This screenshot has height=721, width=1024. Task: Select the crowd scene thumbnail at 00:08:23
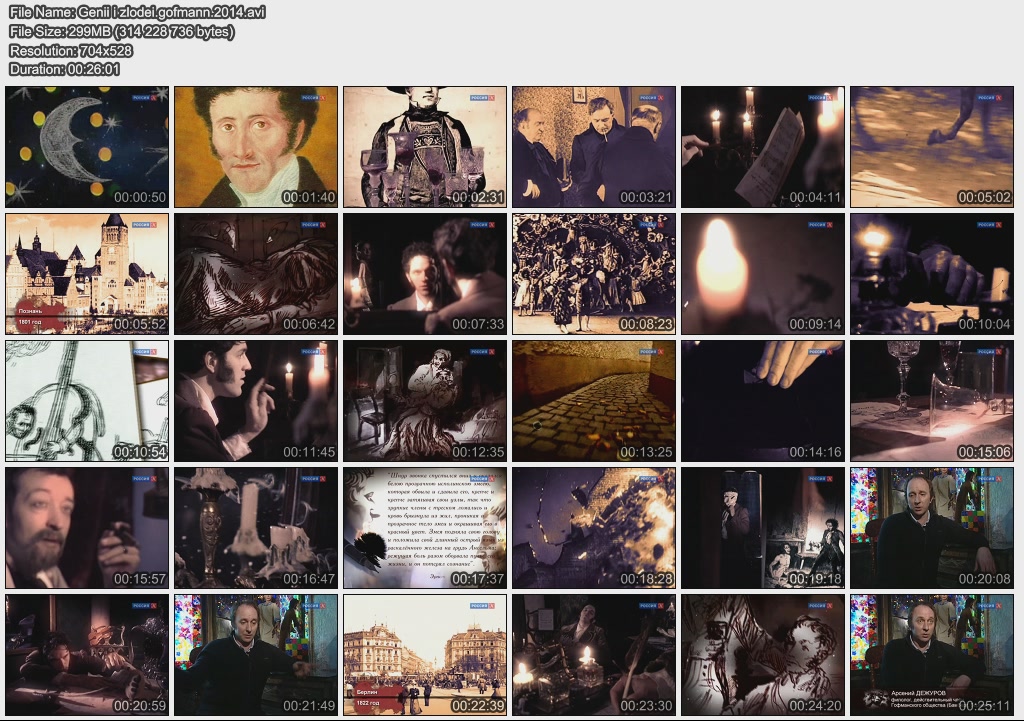(x=594, y=274)
